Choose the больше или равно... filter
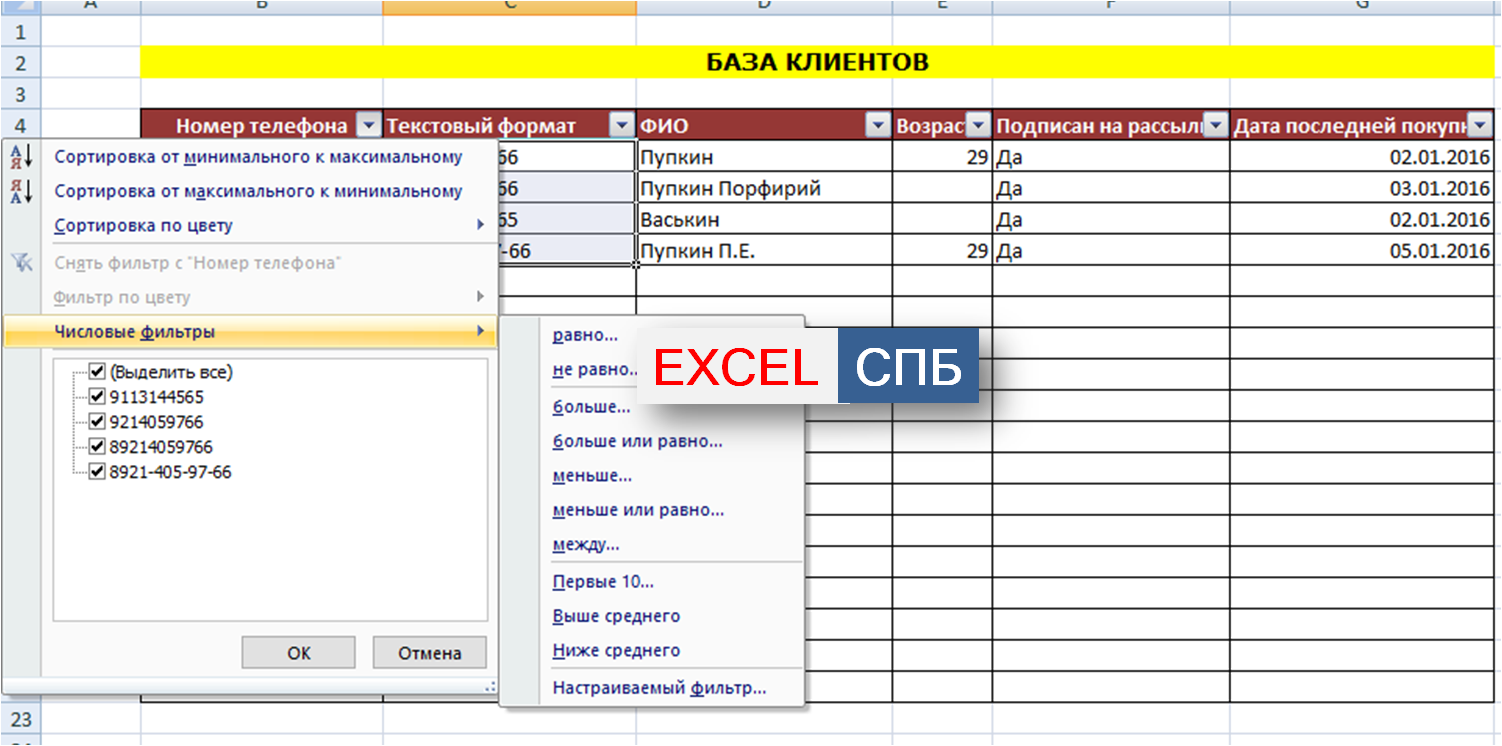Screen dimensions: 1502x746 pos(637,441)
